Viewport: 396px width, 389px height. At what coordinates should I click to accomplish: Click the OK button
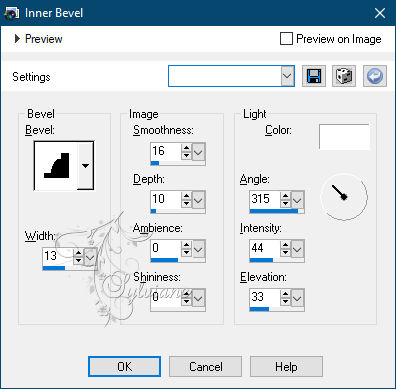point(124,367)
